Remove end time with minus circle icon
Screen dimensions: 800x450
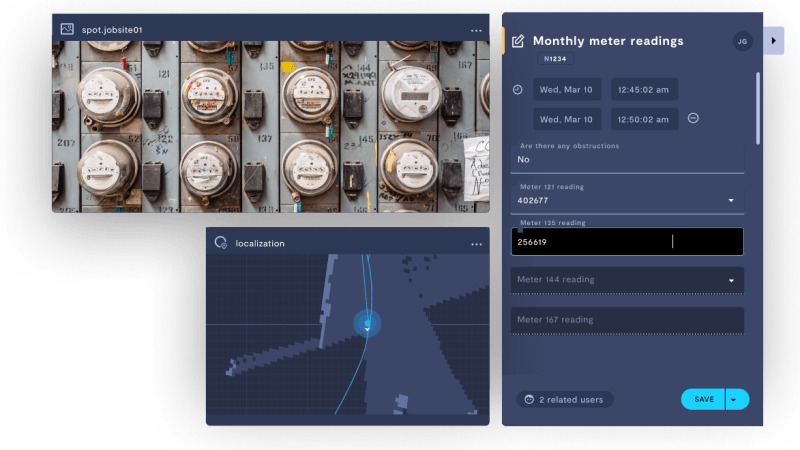pos(693,118)
